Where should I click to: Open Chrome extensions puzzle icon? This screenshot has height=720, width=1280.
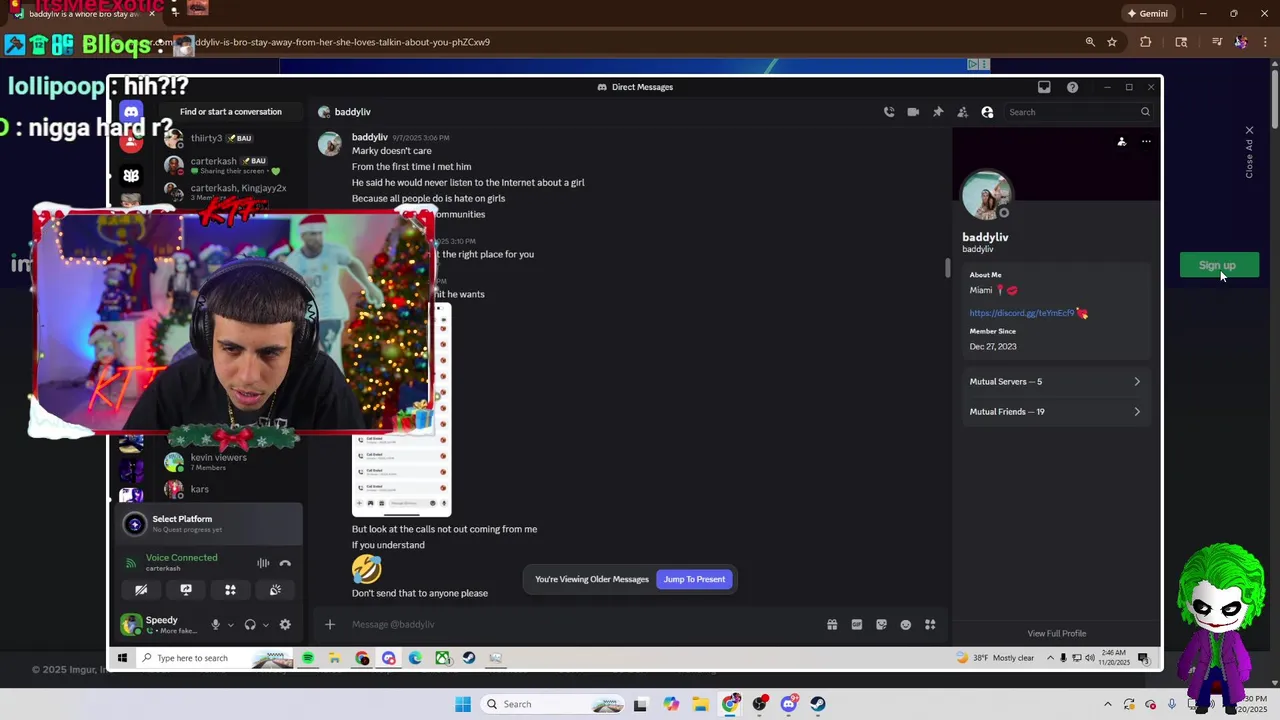point(1146,42)
